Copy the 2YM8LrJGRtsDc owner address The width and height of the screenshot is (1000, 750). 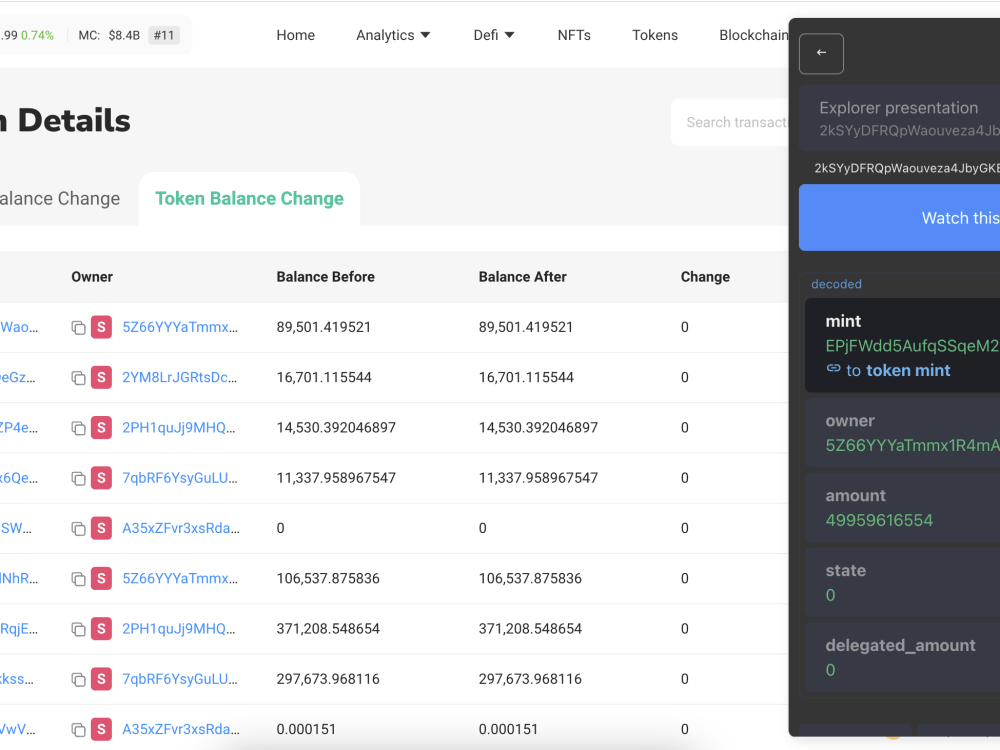78,377
